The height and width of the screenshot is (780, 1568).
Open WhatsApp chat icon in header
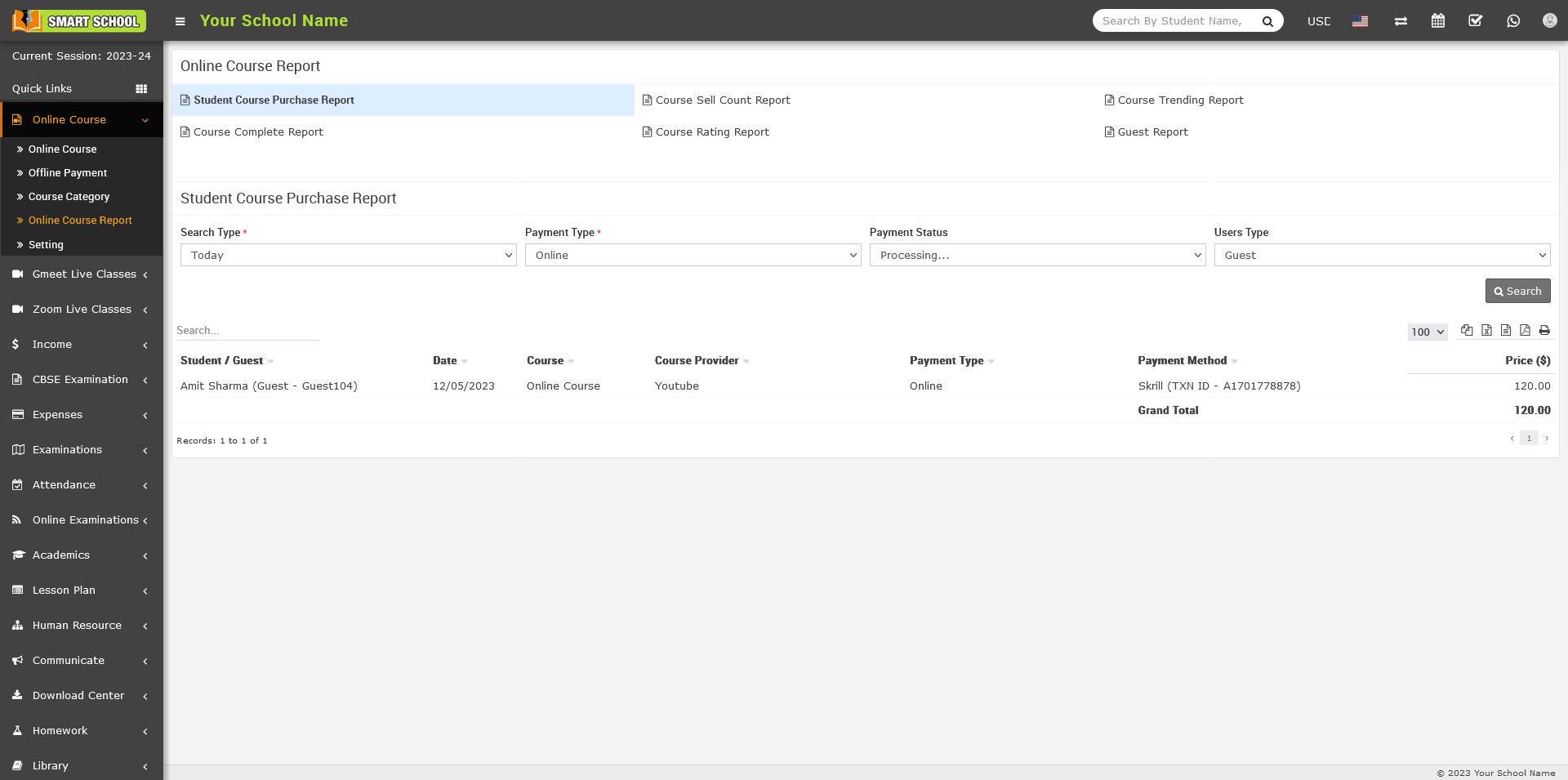click(x=1513, y=21)
